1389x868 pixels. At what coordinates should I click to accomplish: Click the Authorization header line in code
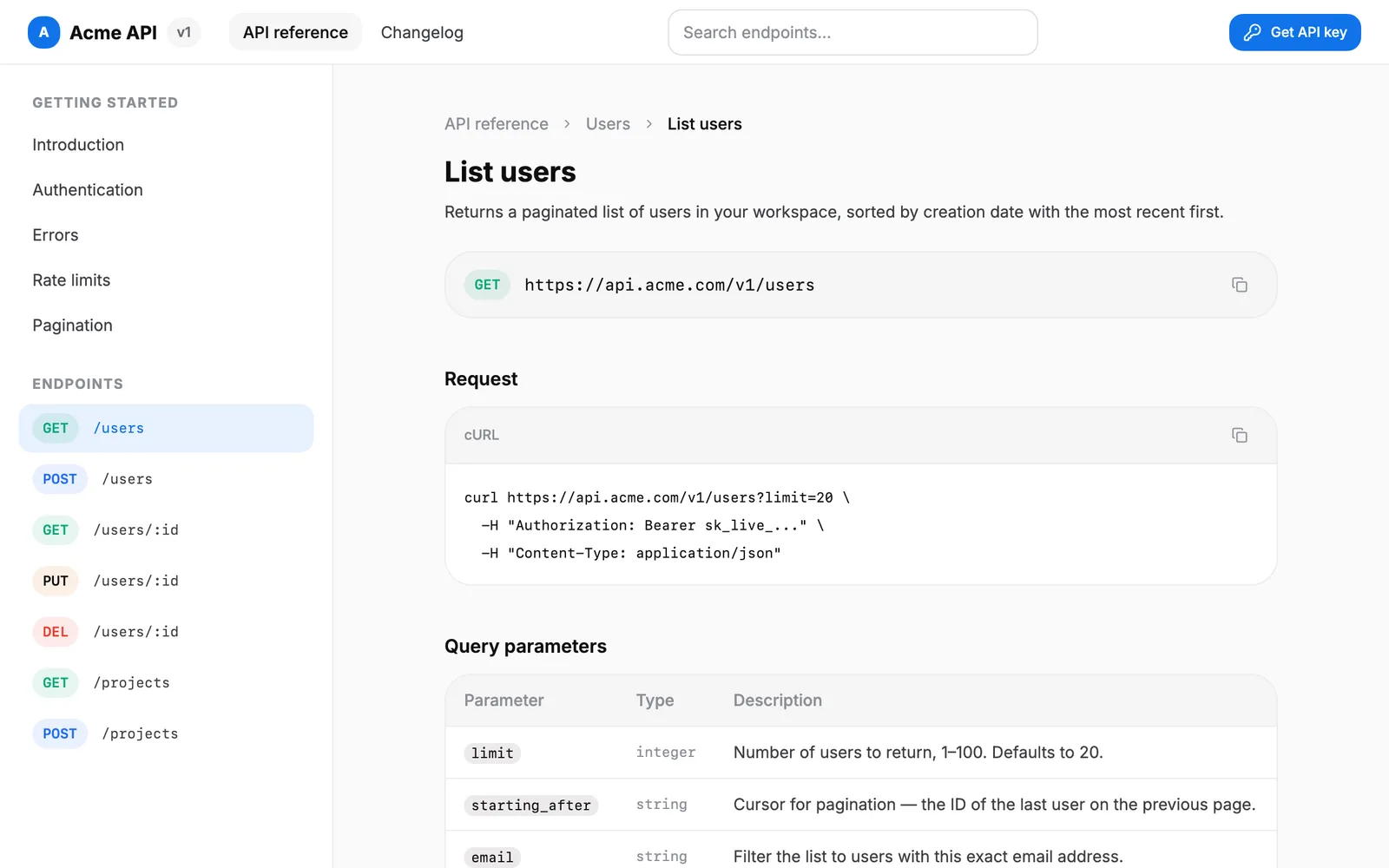coord(653,525)
